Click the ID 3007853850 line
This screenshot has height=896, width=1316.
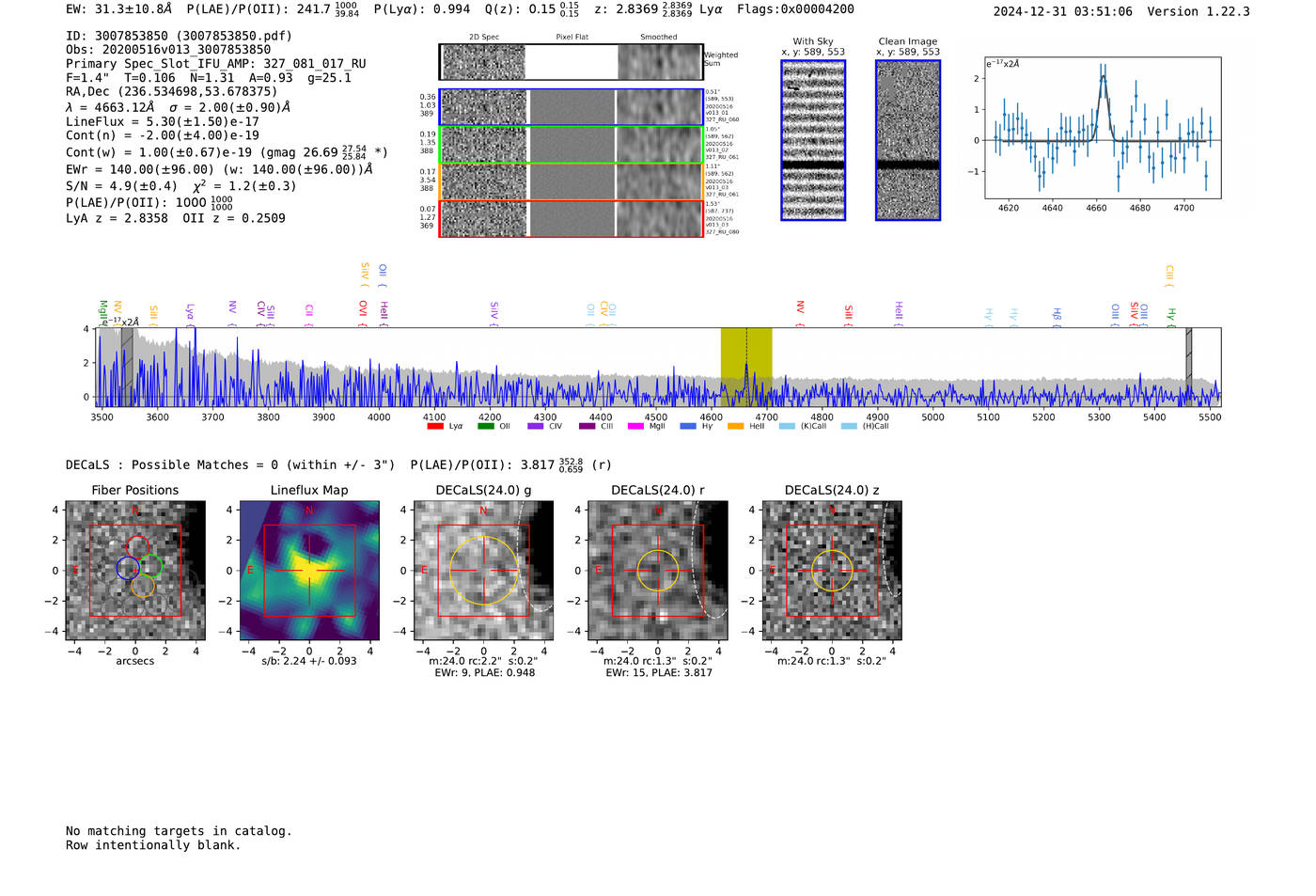tap(179, 36)
